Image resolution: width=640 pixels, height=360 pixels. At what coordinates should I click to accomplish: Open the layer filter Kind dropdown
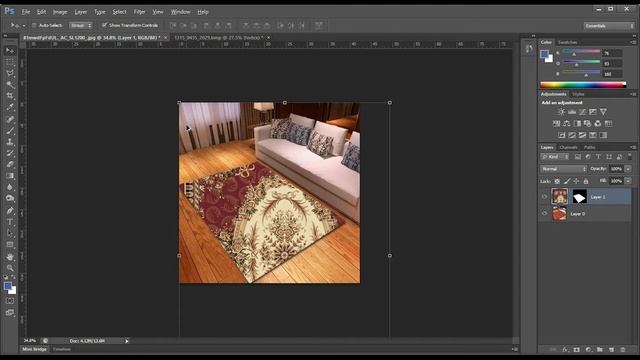(x=555, y=157)
